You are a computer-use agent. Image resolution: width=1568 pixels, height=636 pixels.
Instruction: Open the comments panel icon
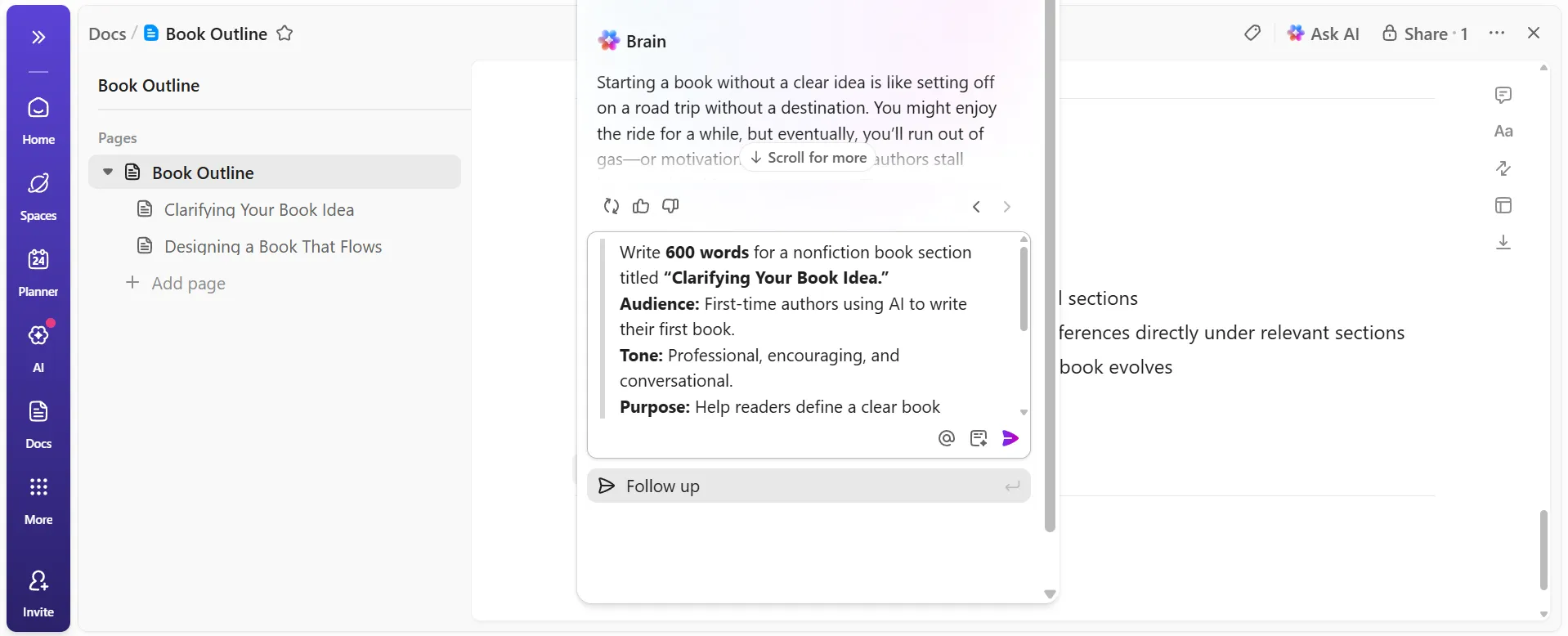pyautogui.click(x=1503, y=95)
